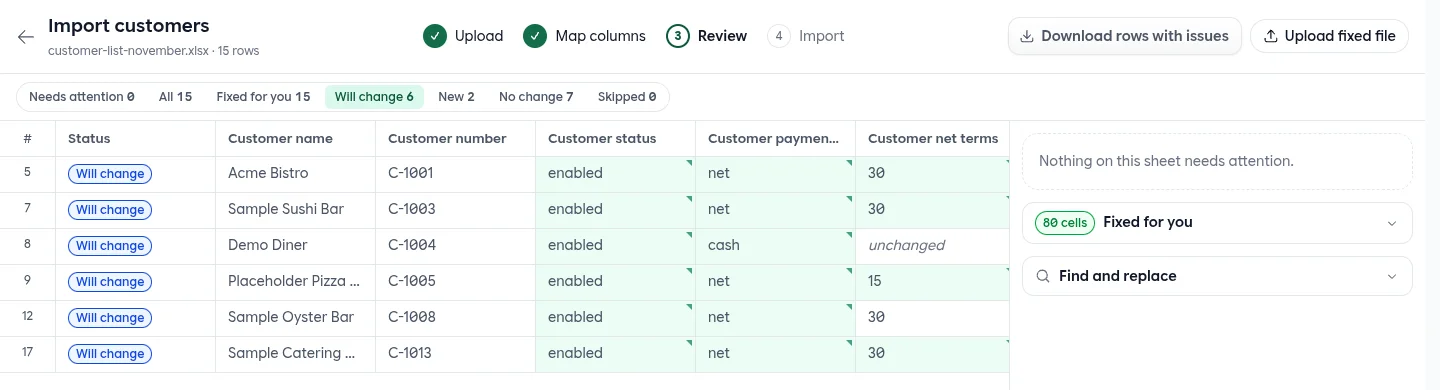Image resolution: width=1440 pixels, height=390 pixels.
Task: Click the step 3 Review circle icon
Action: (x=678, y=36)
